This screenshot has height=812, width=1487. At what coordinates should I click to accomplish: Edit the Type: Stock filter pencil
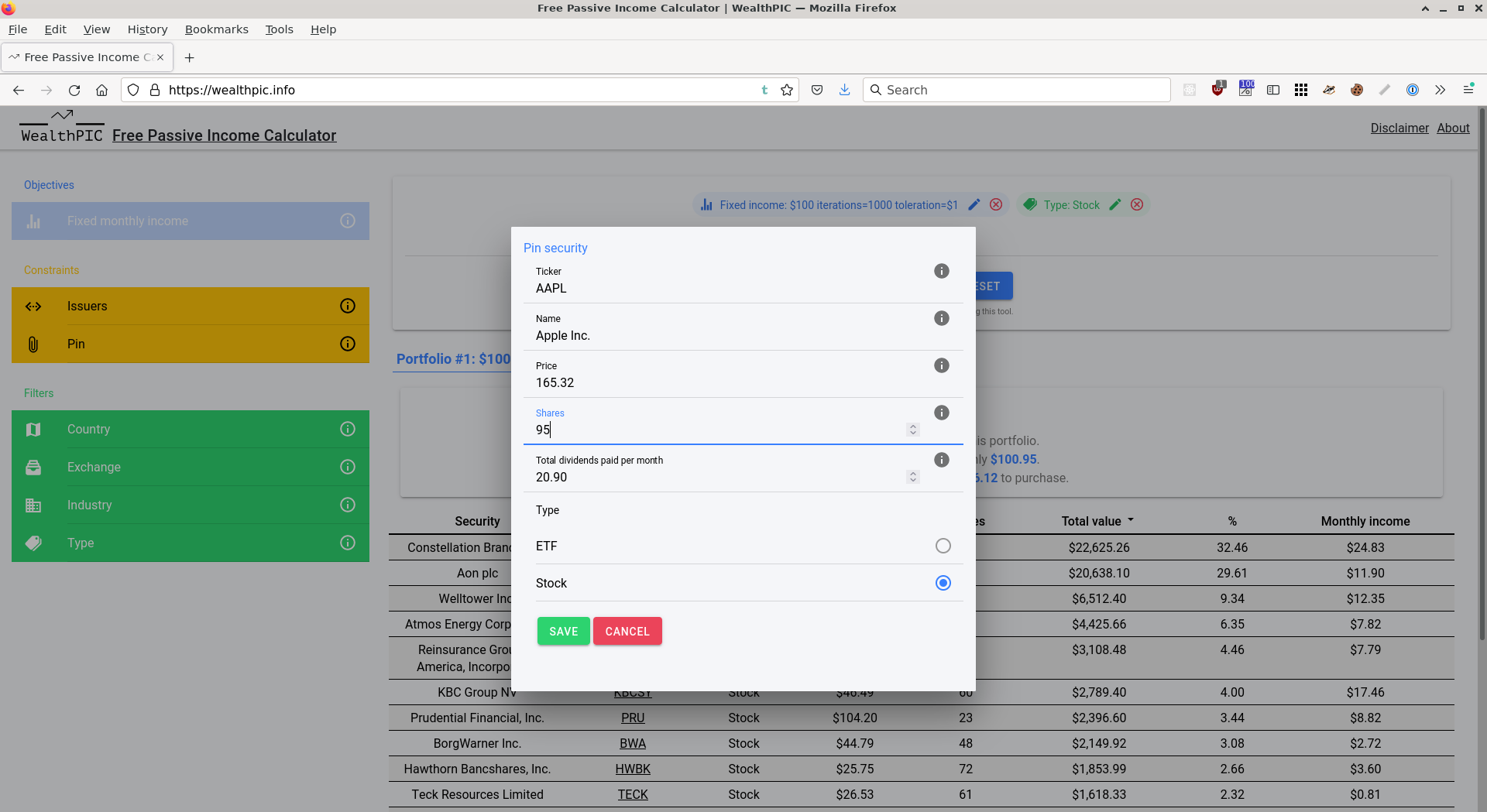pyautogui.click(x=1115, y=204)
